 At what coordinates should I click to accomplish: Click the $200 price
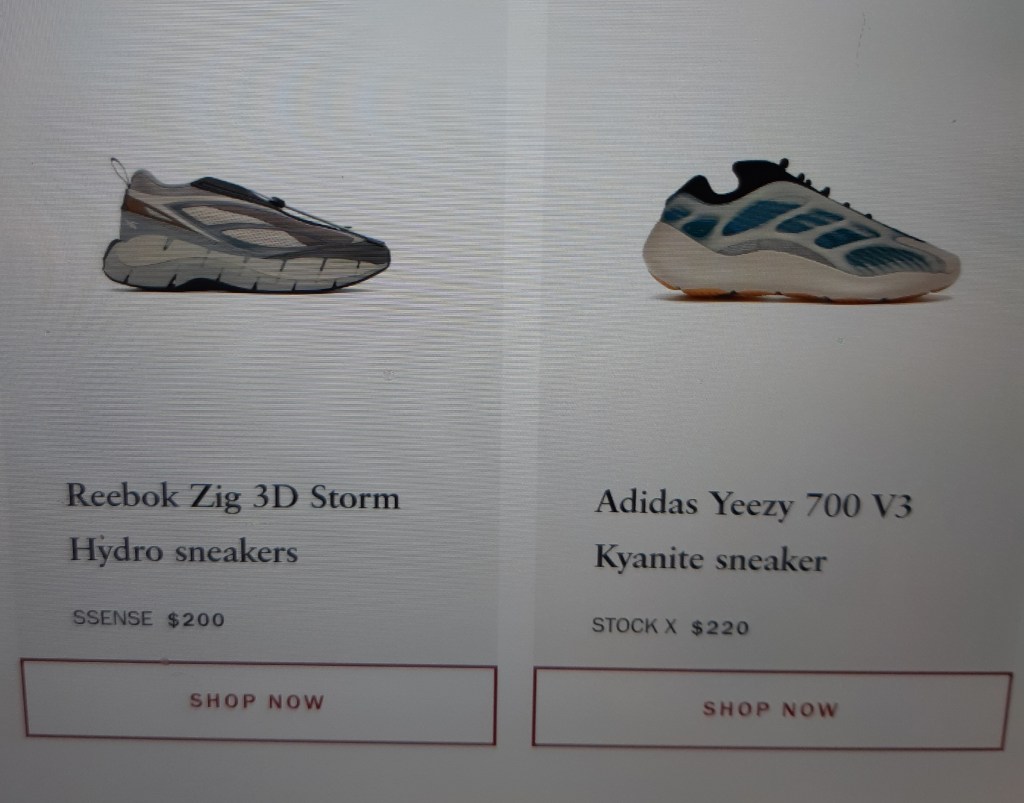pyautogui.click(x=196, y=619)
